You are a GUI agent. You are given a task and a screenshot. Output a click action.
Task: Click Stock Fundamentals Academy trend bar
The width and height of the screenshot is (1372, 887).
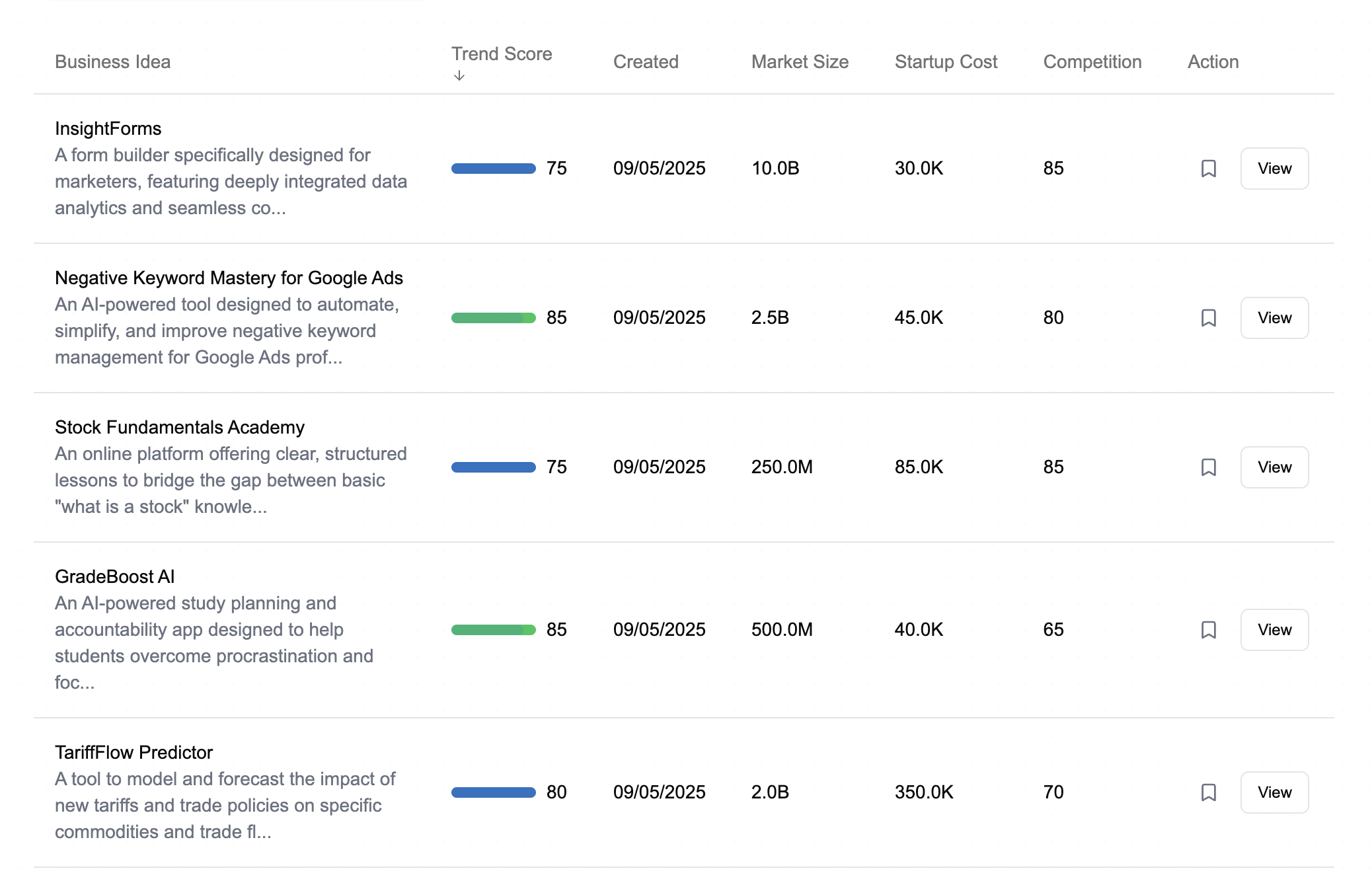(x=493, y=467)
